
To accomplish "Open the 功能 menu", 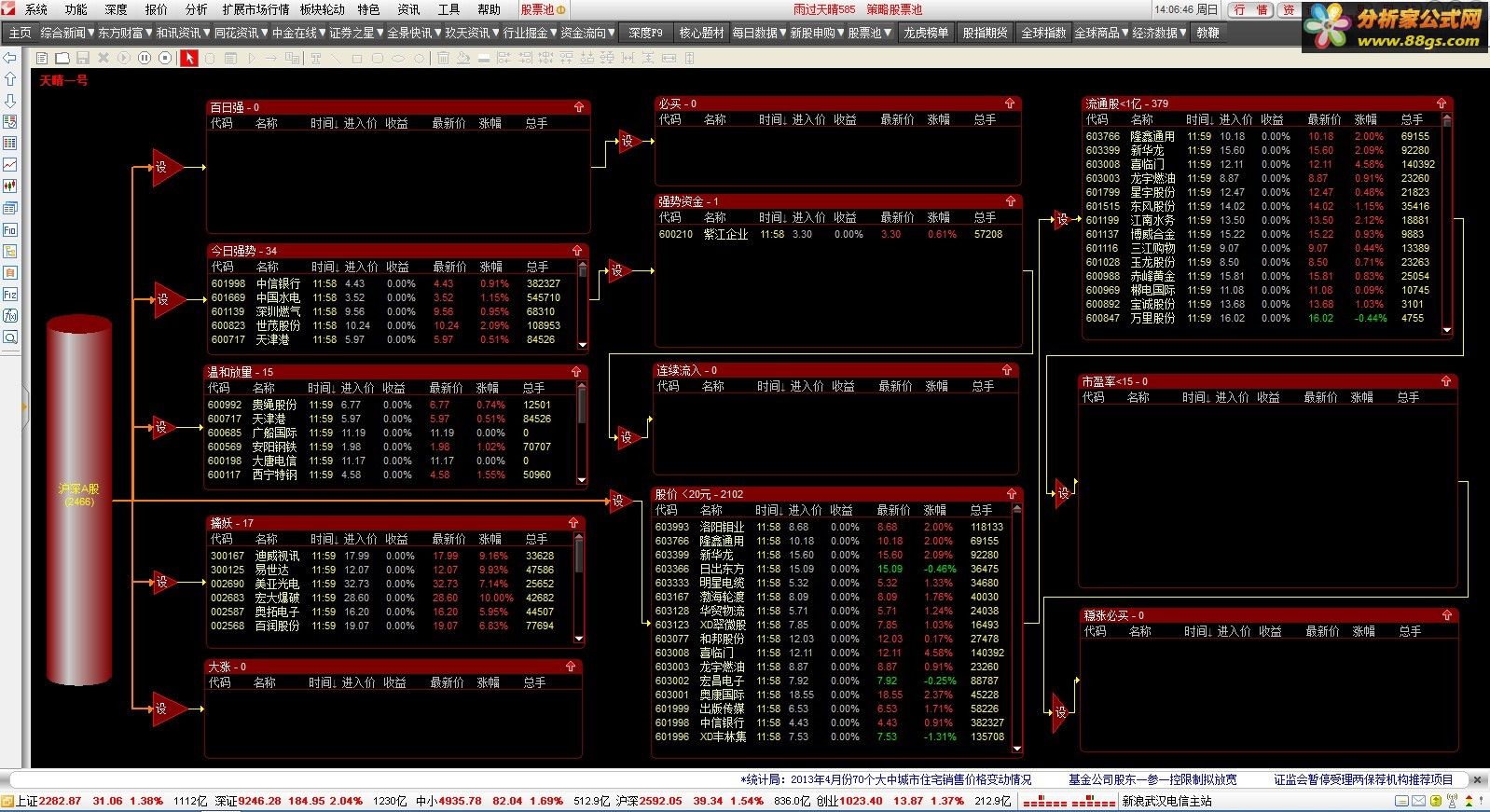I will coord(76,9).
